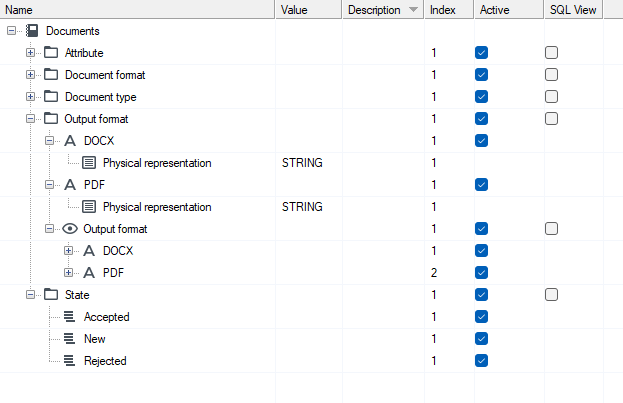This screenshot has height=403, width=623.
Task: Sort by the SQL View column header
Action: [x=573, y=10]
